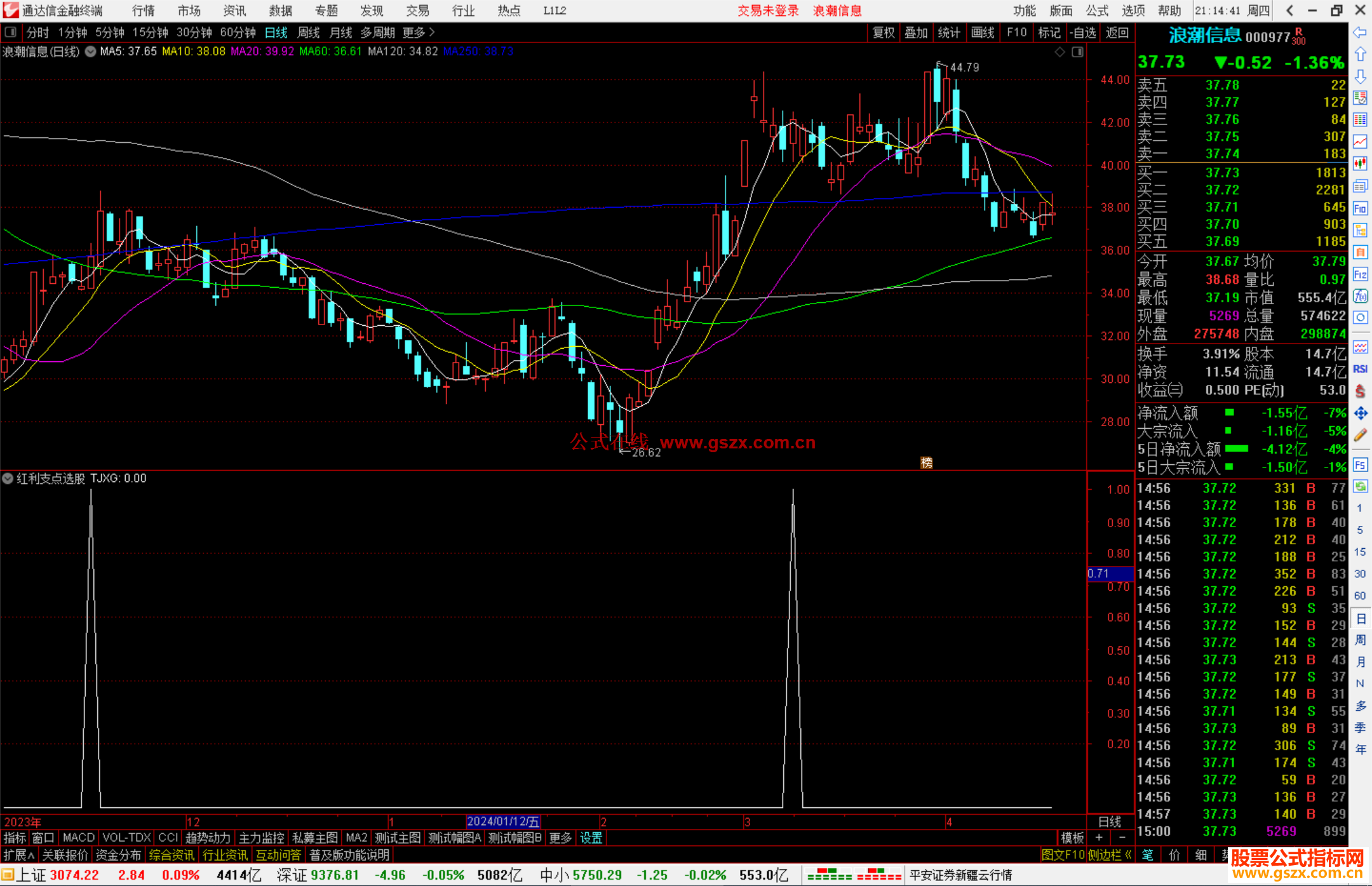The image size is (1372, 886).
Task: Toggle the panel icon left of 分时
Action: (11, 32)
